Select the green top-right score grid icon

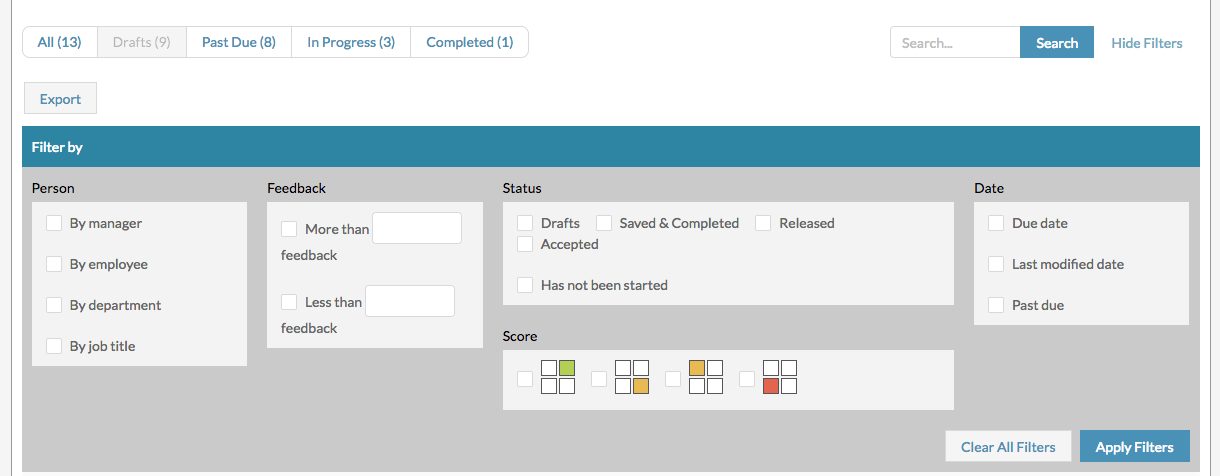(558, 377)
